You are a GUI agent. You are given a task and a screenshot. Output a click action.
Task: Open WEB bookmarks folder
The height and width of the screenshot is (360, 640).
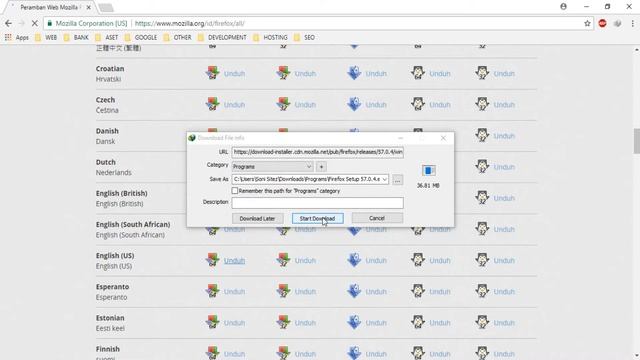click(x=46, y=37)
